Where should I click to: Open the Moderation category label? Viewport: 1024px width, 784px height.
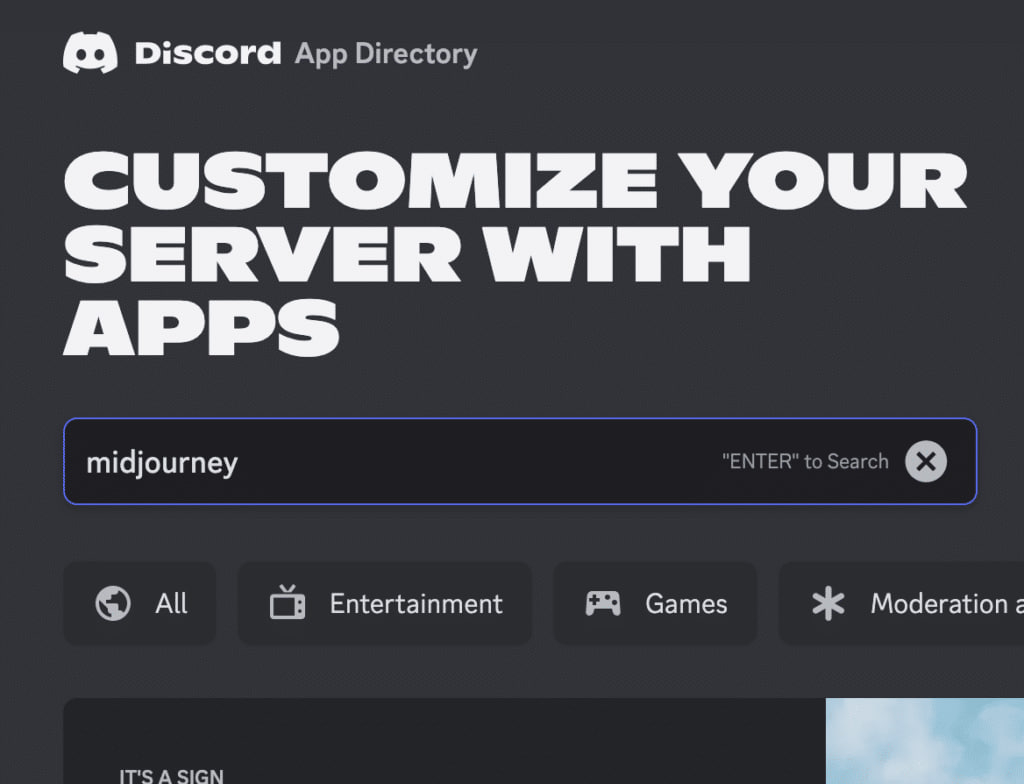(940, 604)
